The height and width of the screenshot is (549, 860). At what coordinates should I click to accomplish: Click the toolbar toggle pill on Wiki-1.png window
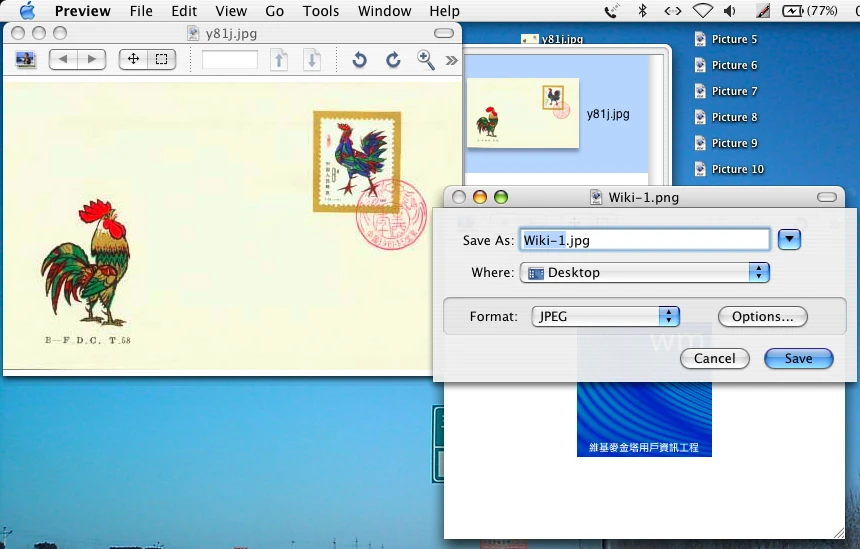click(x=827, y=197)
